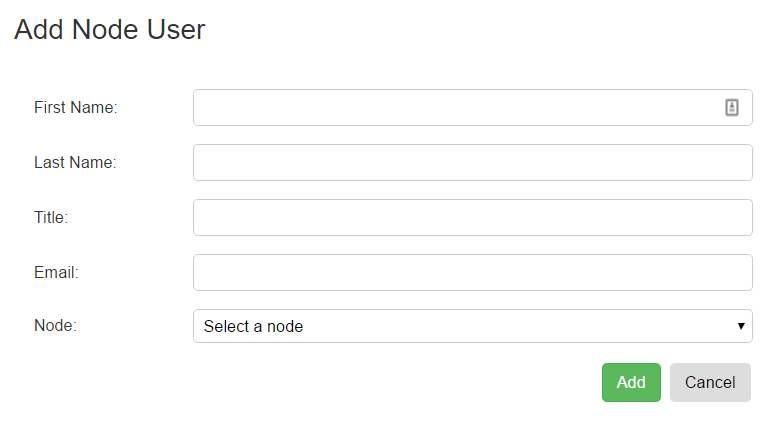Click the contact autofill icon in First Name
The height and width of the screenshot is (426, 775).
[732, 107]
